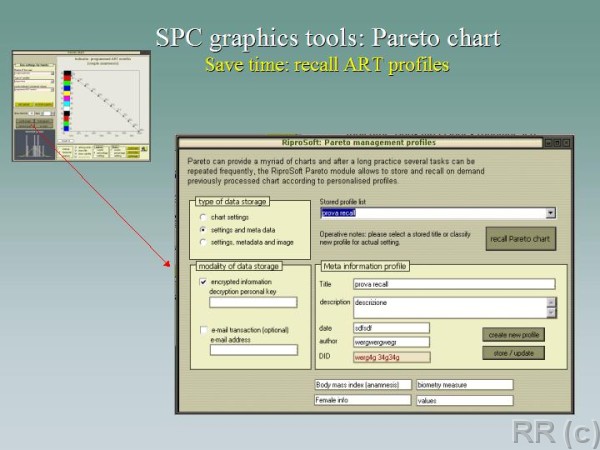Click the decryption personal key field

(x=253, y=302)
